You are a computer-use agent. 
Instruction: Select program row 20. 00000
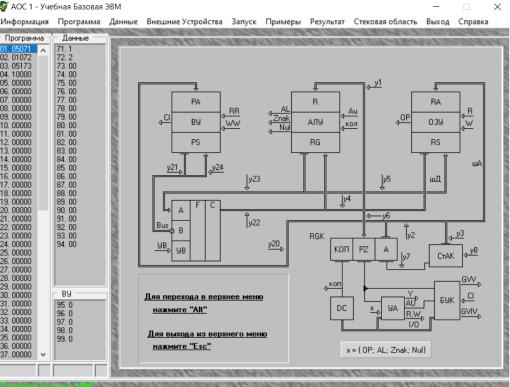(x=18, y=210)
